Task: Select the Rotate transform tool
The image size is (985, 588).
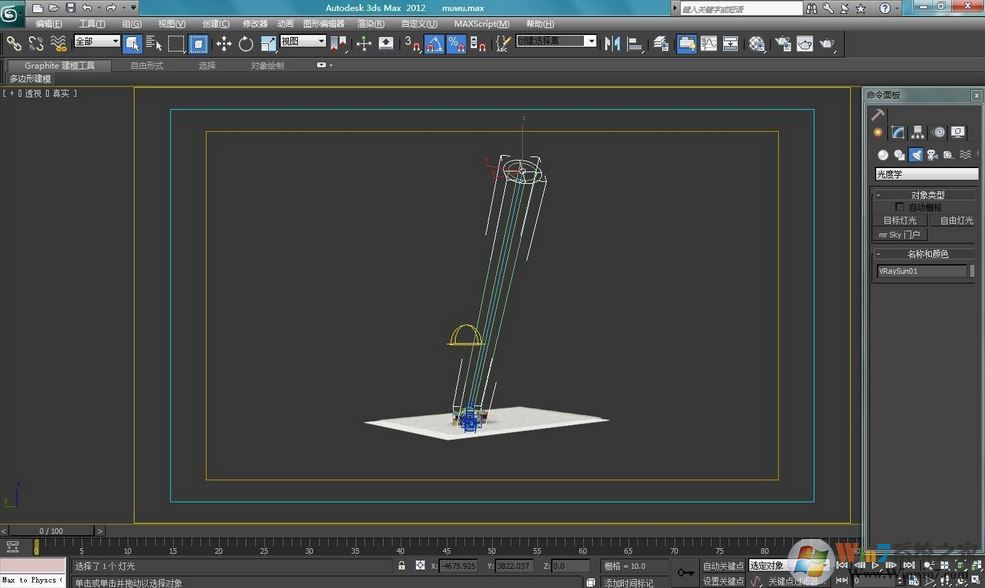Action: click(246, 43)
